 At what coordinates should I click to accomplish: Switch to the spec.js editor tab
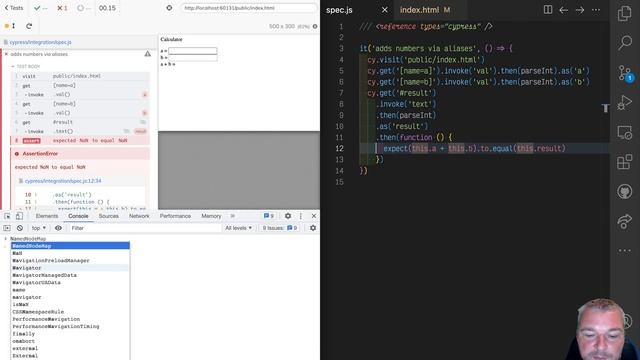(x=339, y=10)
